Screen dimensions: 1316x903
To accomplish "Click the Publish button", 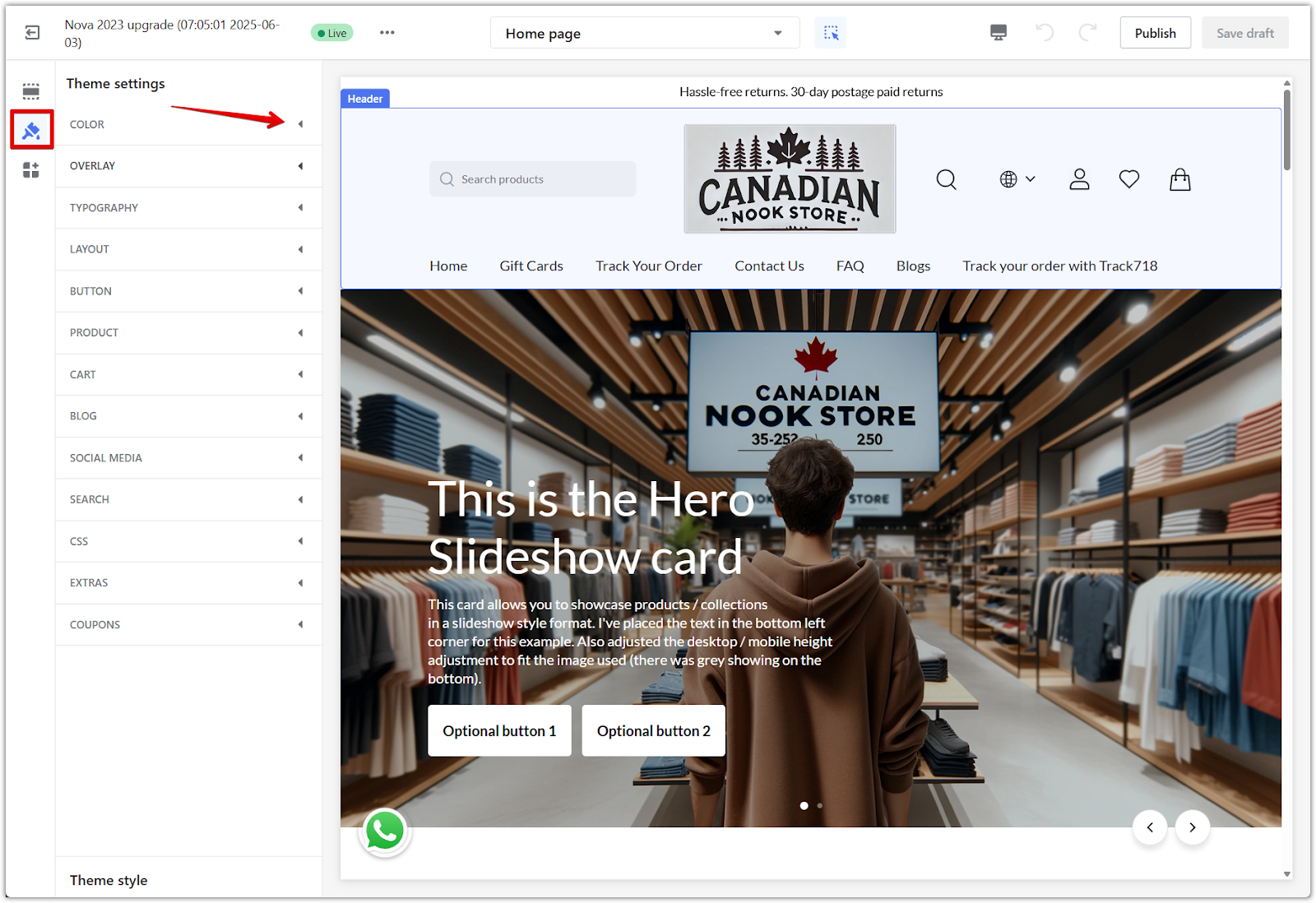I will coord(1156,33).
